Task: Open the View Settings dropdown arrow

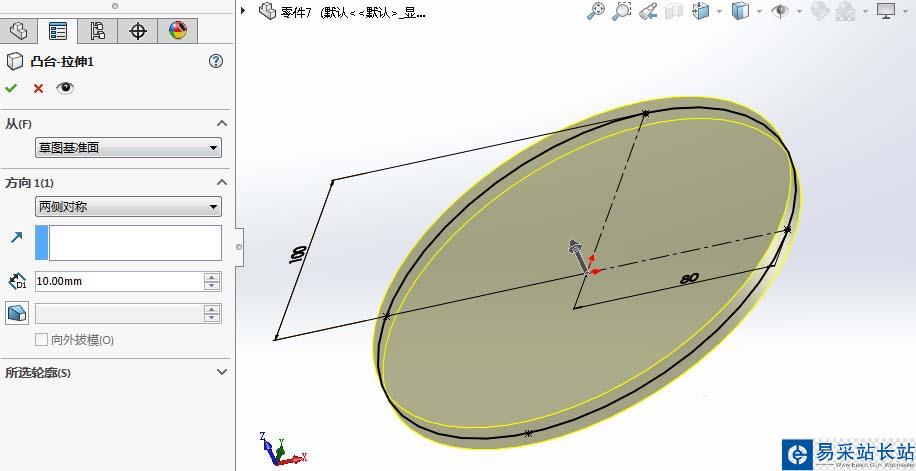Action: coord(905,11)
